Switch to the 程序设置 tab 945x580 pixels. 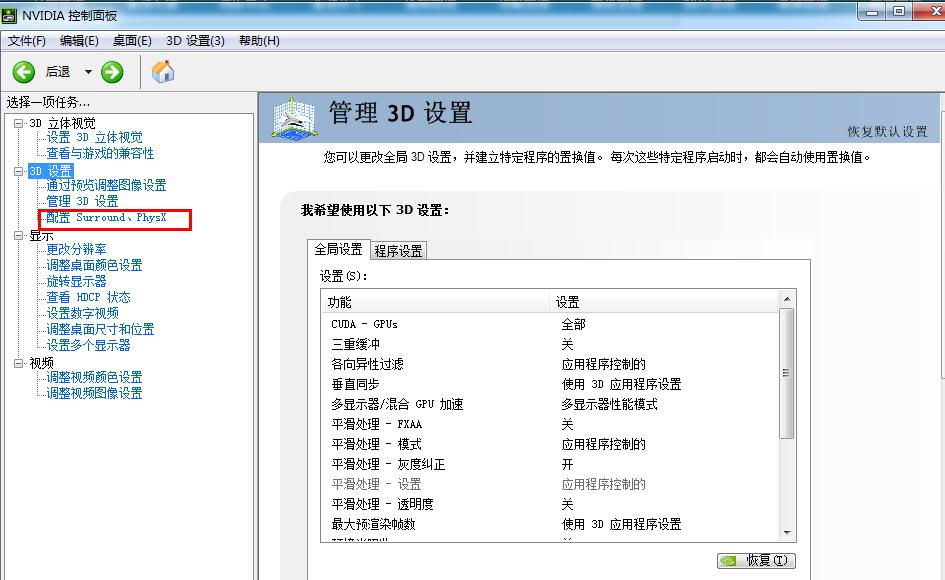click(395, 248)
